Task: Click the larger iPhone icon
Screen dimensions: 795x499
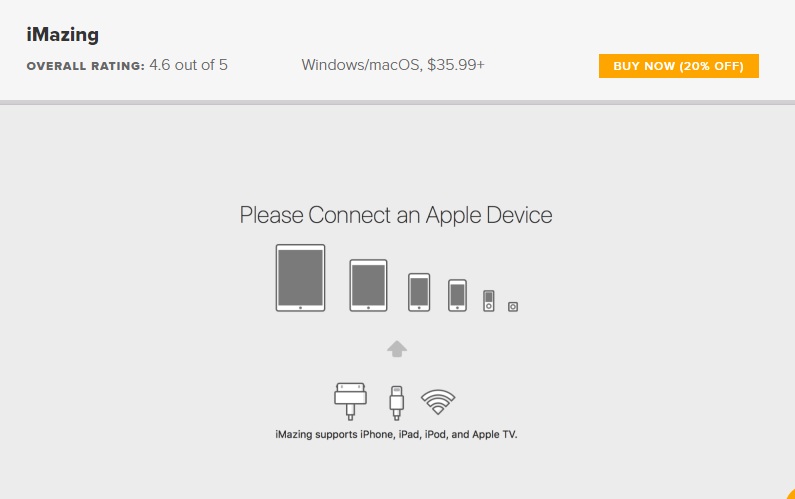Action: coord(419,292)
